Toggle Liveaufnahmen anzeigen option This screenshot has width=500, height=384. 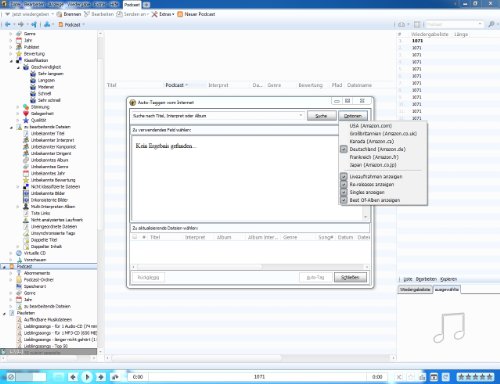coord(376,177)
